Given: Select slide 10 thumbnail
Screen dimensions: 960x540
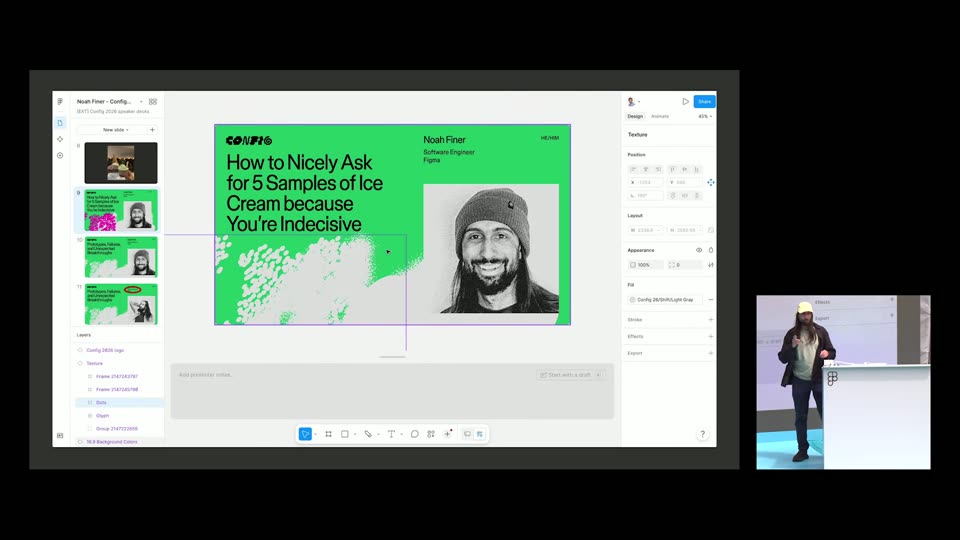Looking at the screenshot, I should pos(121,257).
